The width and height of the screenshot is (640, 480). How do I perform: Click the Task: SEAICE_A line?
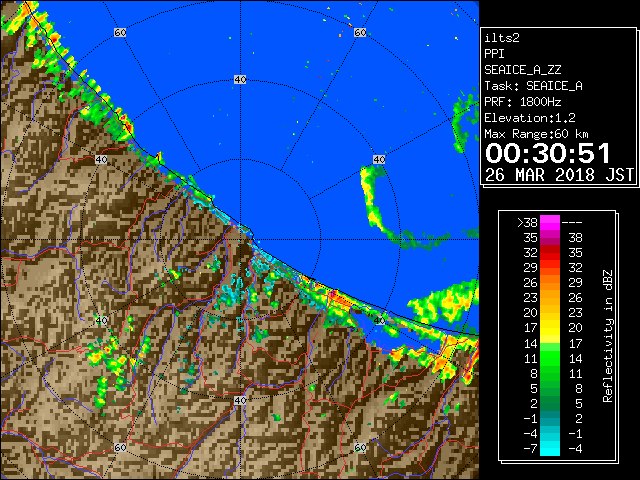533,86
